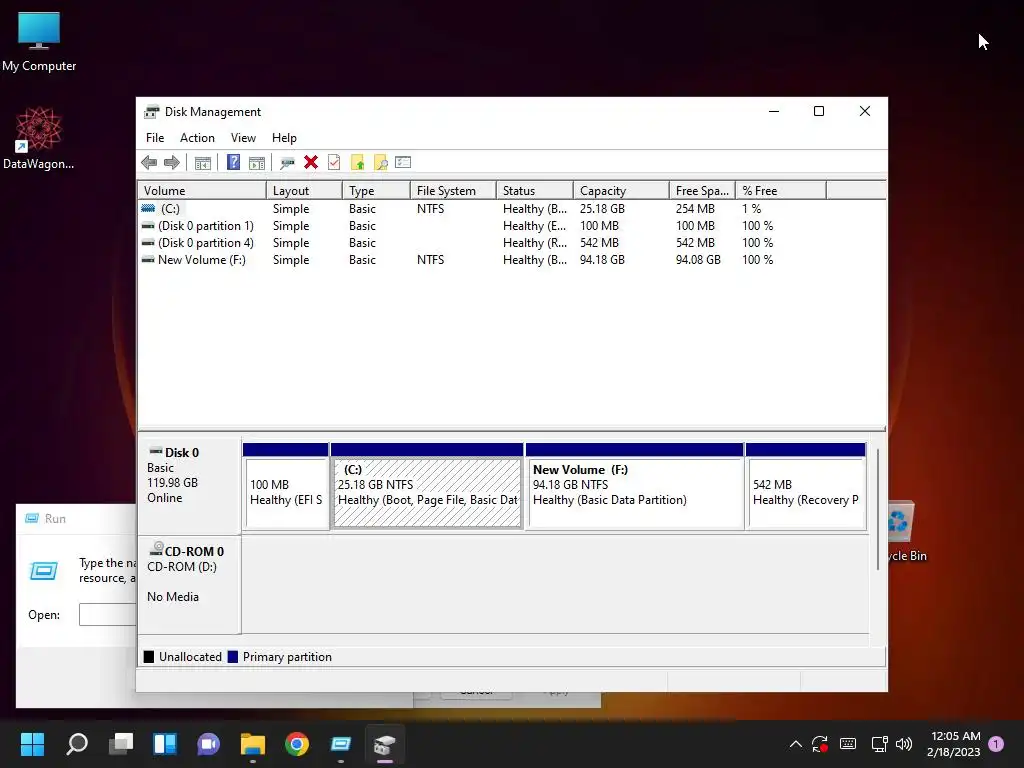This screenshot has height=768, width=1024.
Task: Click the blue Primary partition legend swatch
Action: pyautogui.click(x=232, y=657)
